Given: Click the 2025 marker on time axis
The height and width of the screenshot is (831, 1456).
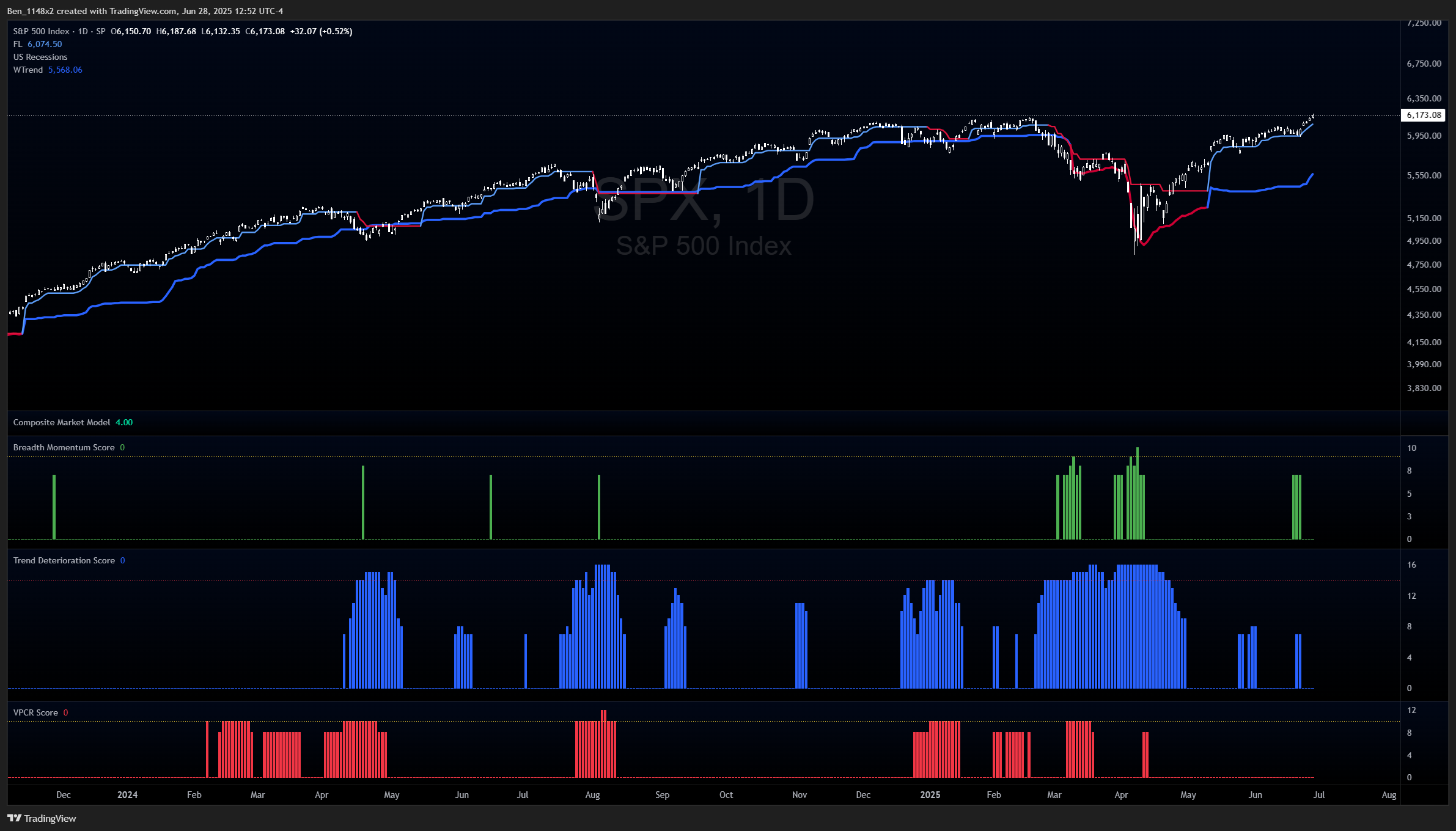Looking at the screenshot, I should click(x=930, y=795).
